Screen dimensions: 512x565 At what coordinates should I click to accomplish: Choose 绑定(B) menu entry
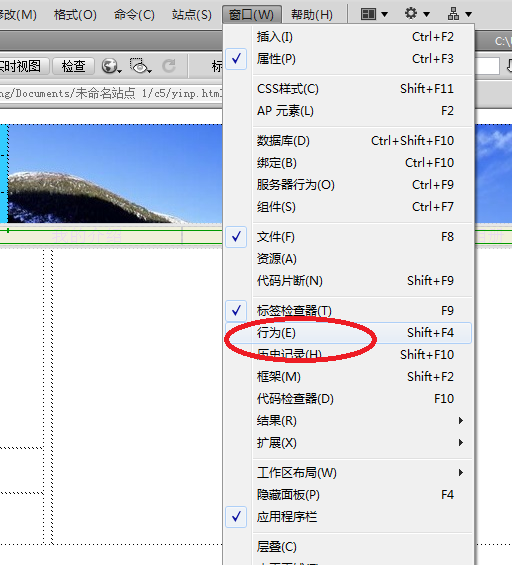pyautogui.click(x=348, y=163)
